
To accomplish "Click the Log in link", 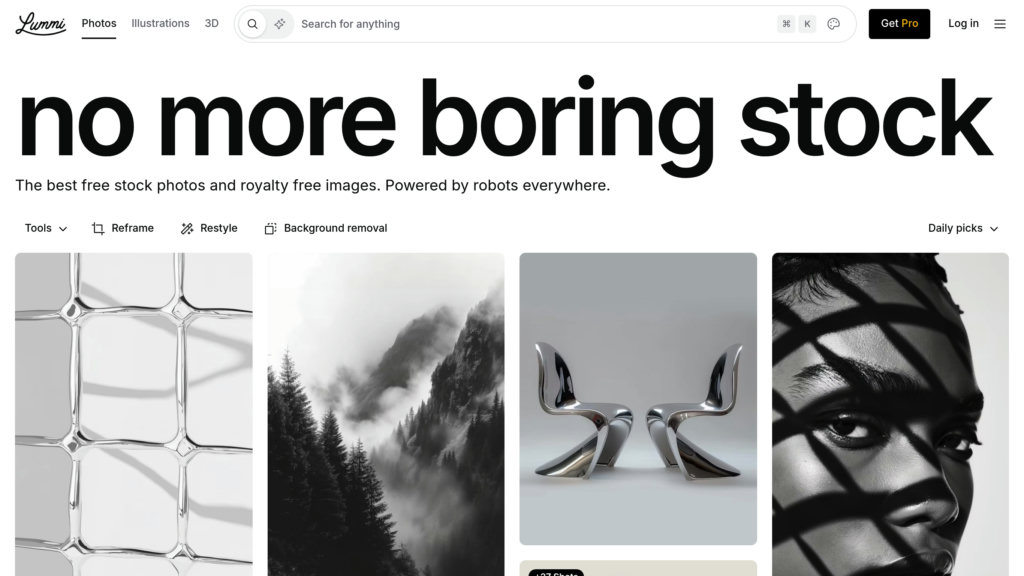I will (963, 24).
